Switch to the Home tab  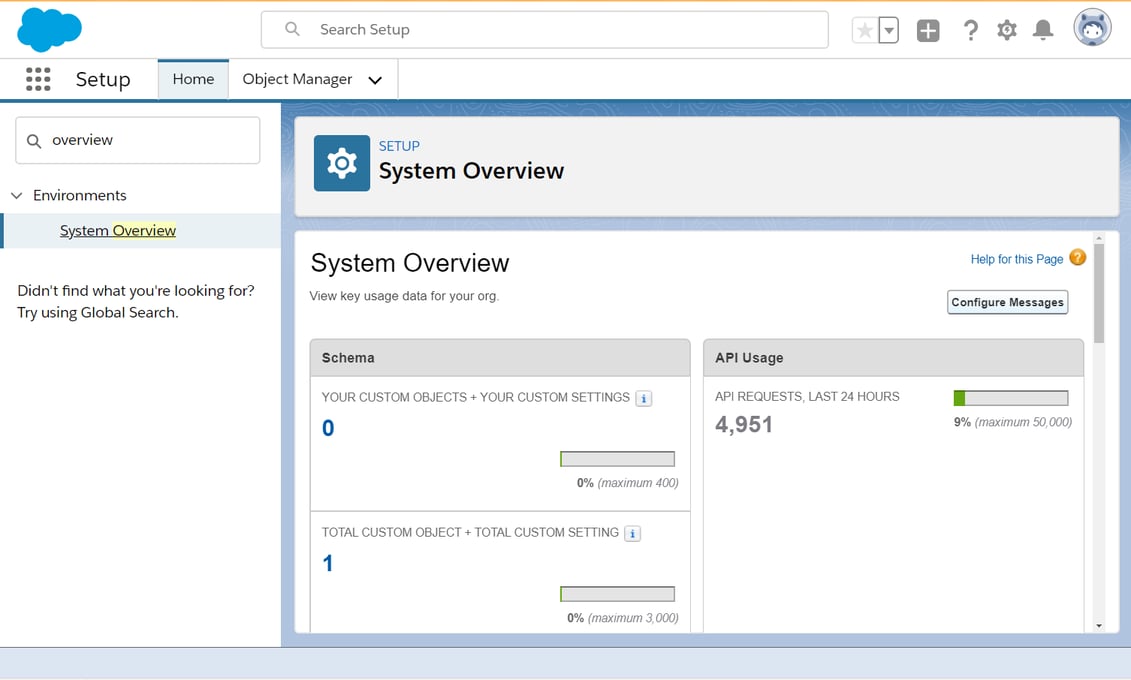[192, 78]
